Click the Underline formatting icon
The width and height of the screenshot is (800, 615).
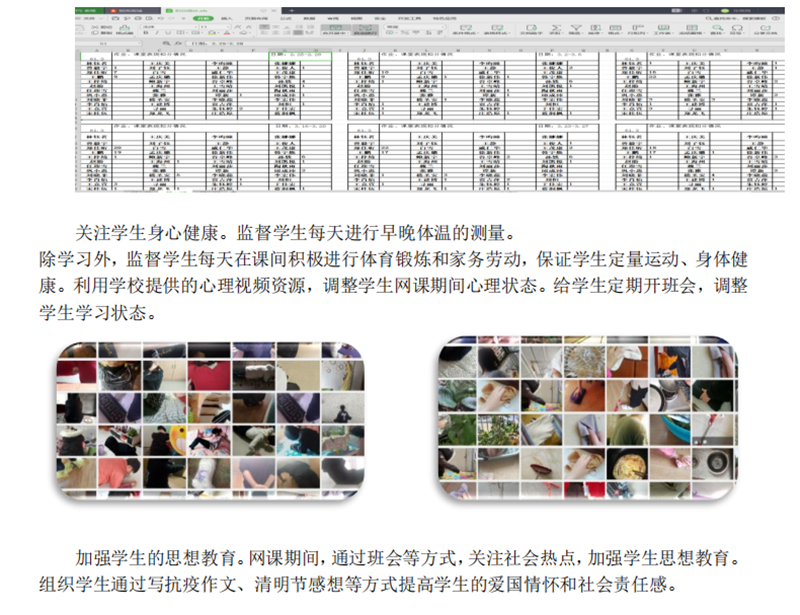coord(168,33)
